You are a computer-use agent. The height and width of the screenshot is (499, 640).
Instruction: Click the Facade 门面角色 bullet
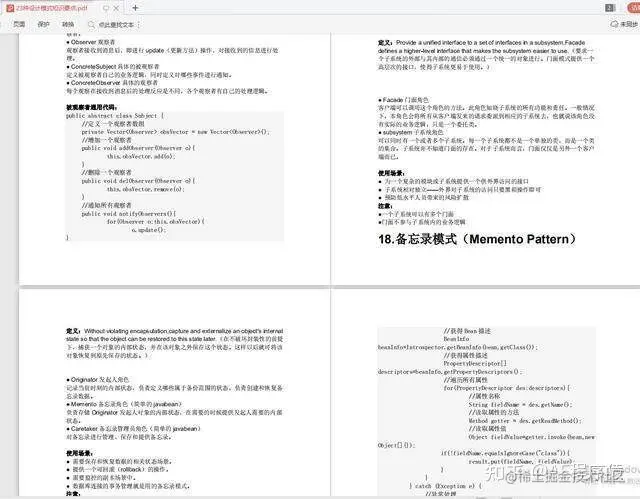point(403,100)
